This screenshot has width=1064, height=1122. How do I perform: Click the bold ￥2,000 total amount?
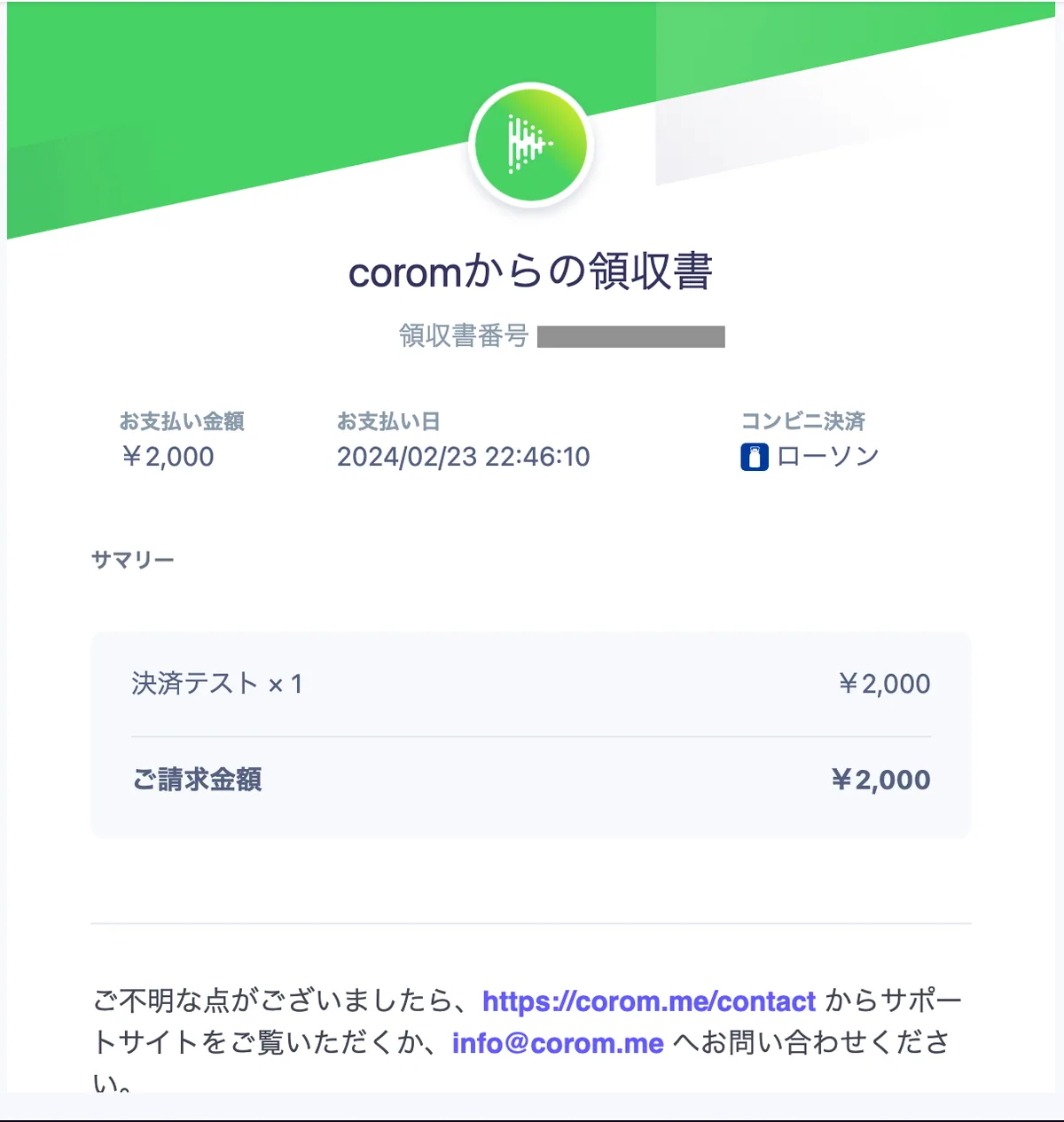[x=880, y=780]
